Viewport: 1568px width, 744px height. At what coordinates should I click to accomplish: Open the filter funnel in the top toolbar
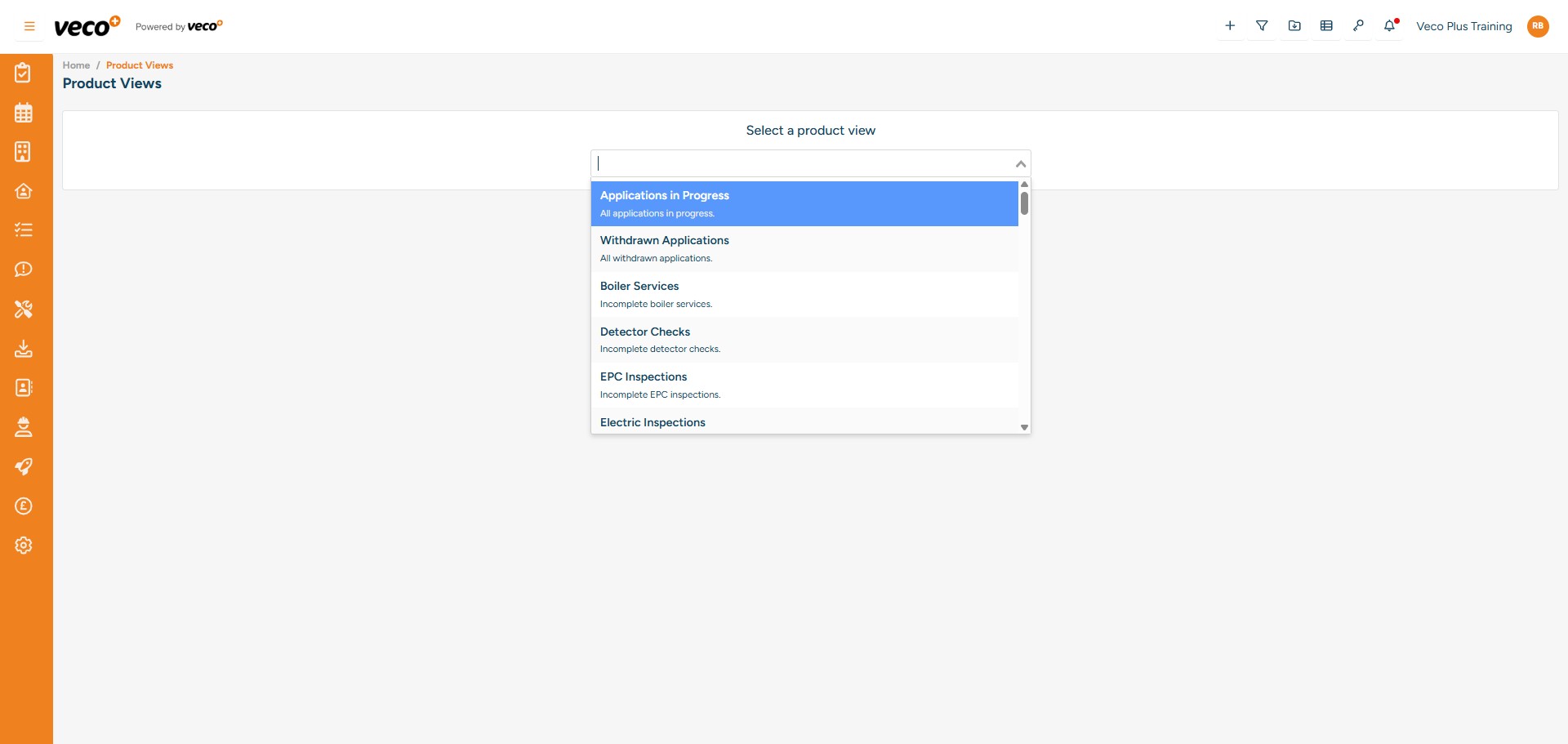point(1262,25)
